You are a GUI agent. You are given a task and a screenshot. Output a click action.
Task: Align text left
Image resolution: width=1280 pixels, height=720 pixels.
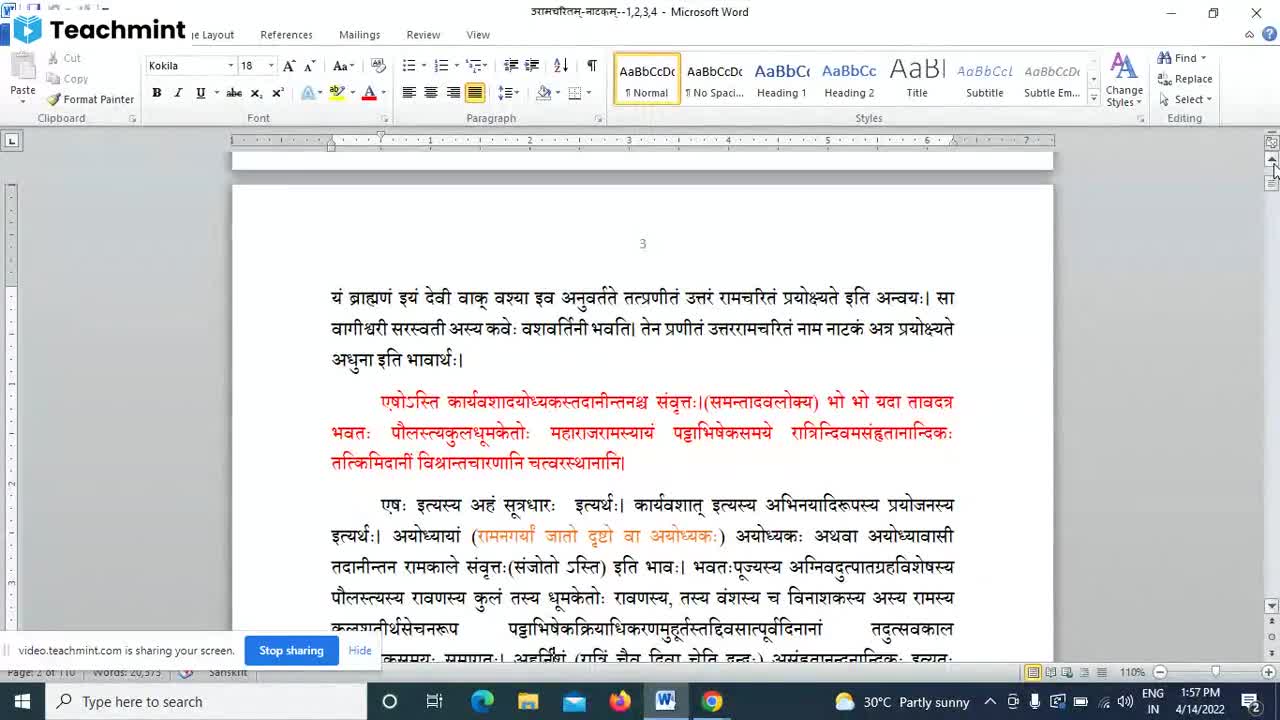(x=409, y=93)
